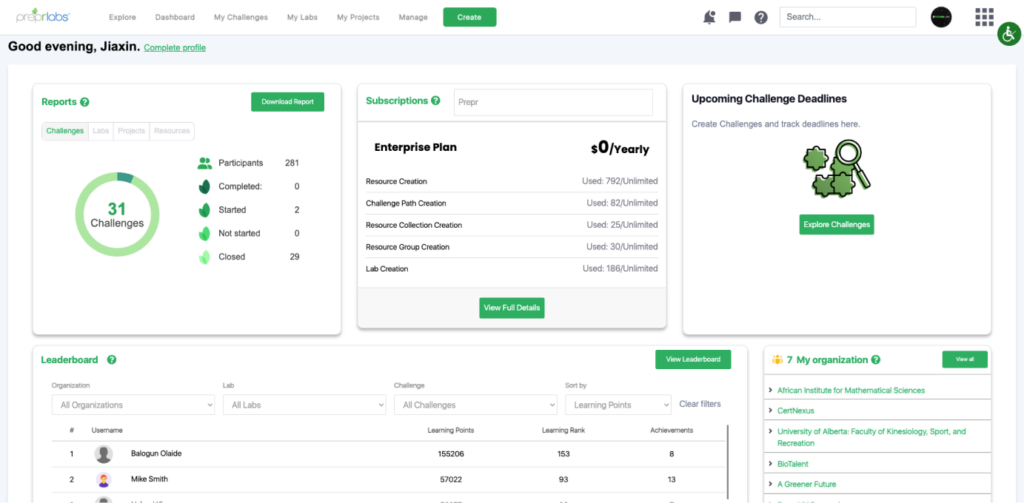Click the Mike Smith username
Screen dimensions: 1024x503
(x=149, y=479)
